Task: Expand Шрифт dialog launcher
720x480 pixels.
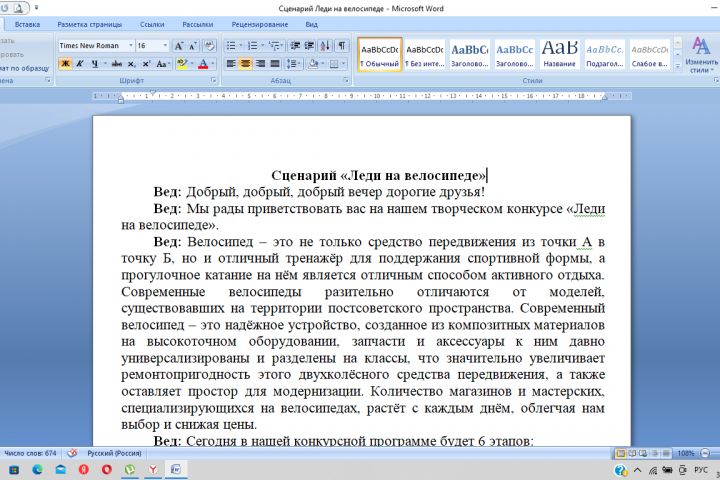Action: (x=214, y=80)
